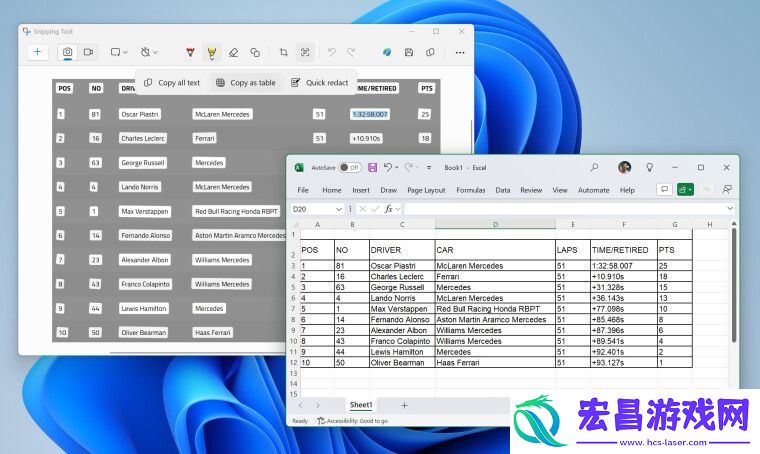Open Snipping Tool See more menu
Screen dimensions: 760x454
pos(460,52)
